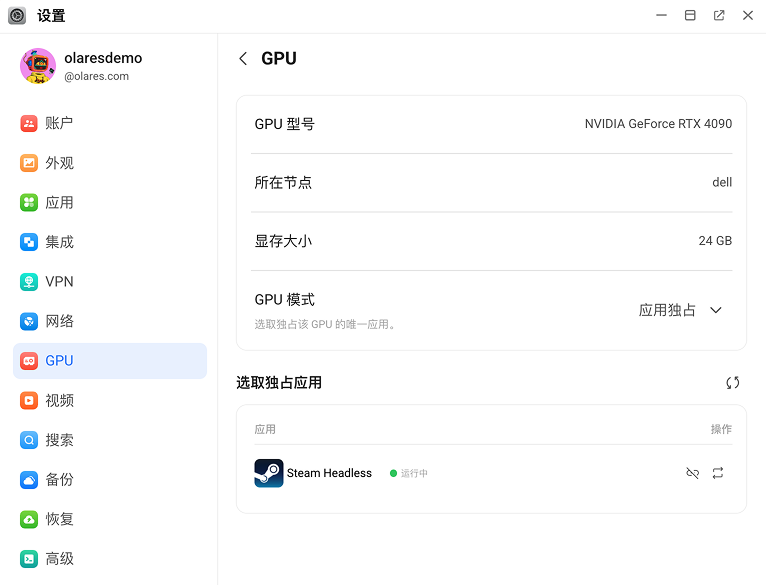Open 视频 settings page
Viewport: 766px width, 585px height.
click(x=110, y=400)
